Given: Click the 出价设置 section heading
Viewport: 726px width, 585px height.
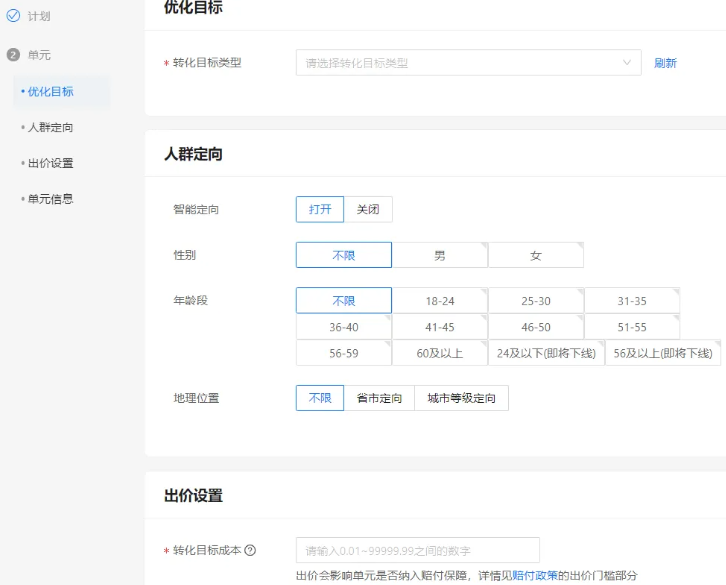Looking at the screenshot, I should (x=194, y=495).
